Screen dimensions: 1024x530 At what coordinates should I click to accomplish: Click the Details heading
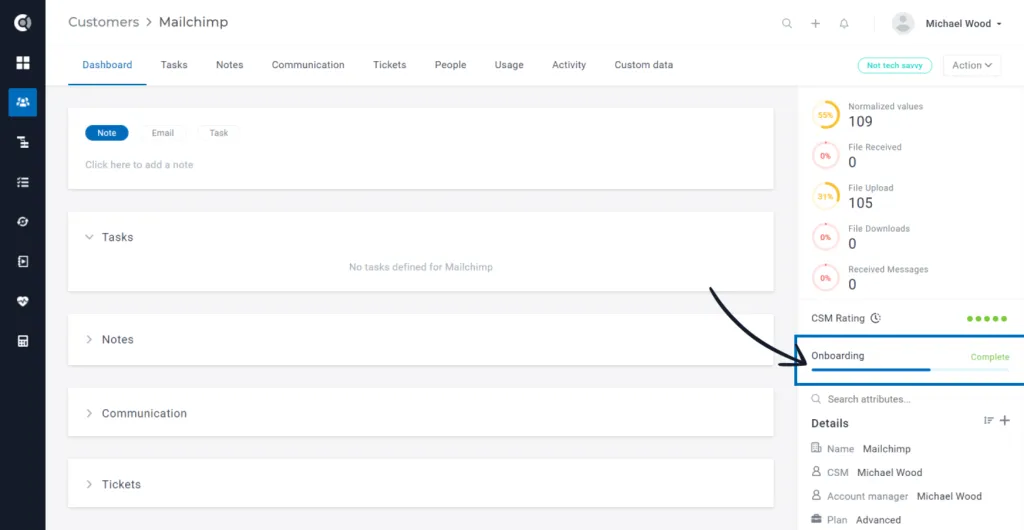click(x=829, y=423)
